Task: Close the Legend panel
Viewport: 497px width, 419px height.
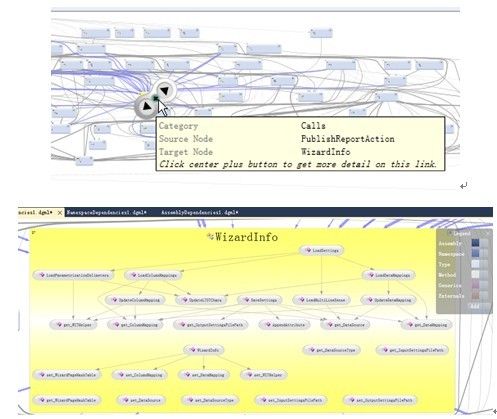Action: (x=488, y=234)
